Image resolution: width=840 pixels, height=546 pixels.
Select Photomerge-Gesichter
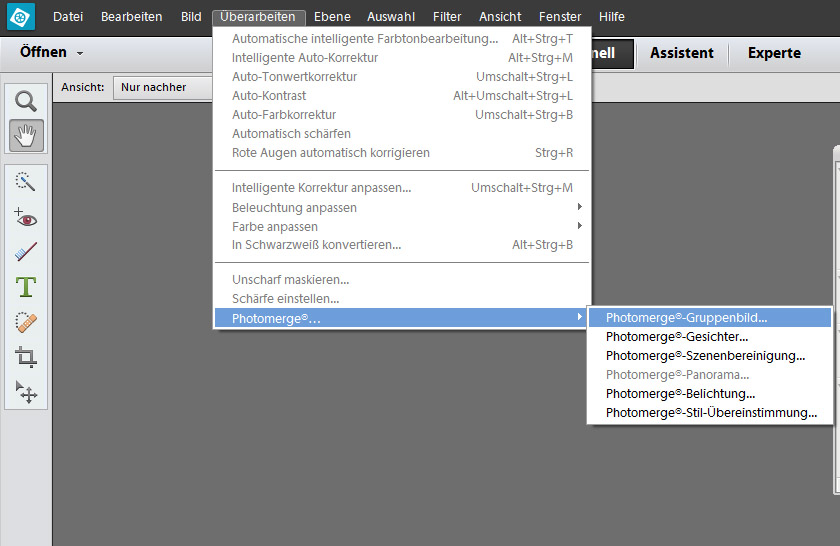(x=710, y=336)
